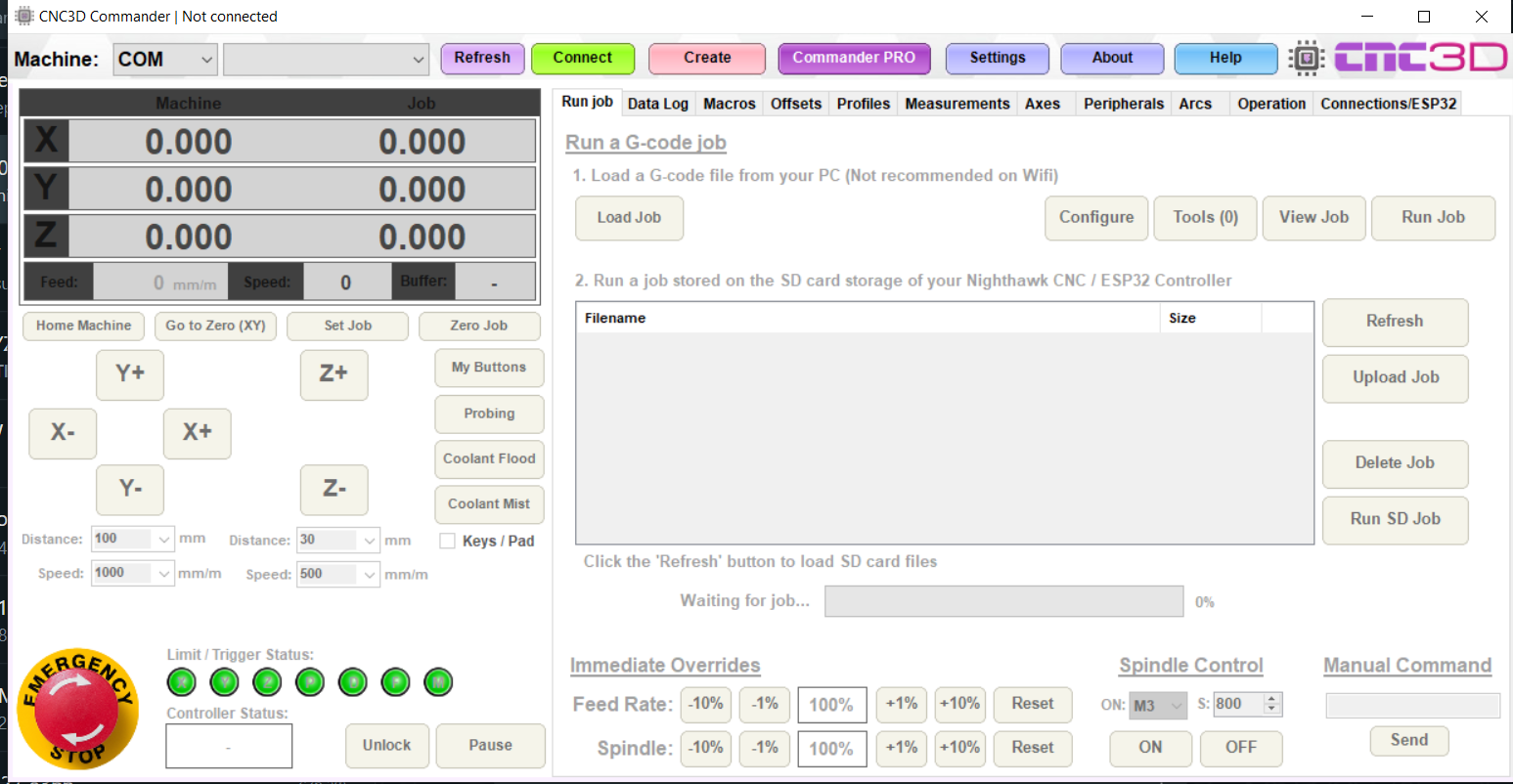Decrease Feed Rate by 10%
Image resolution: width=1513 pixels, height=784 pixels.
click(x=705, y=704)
